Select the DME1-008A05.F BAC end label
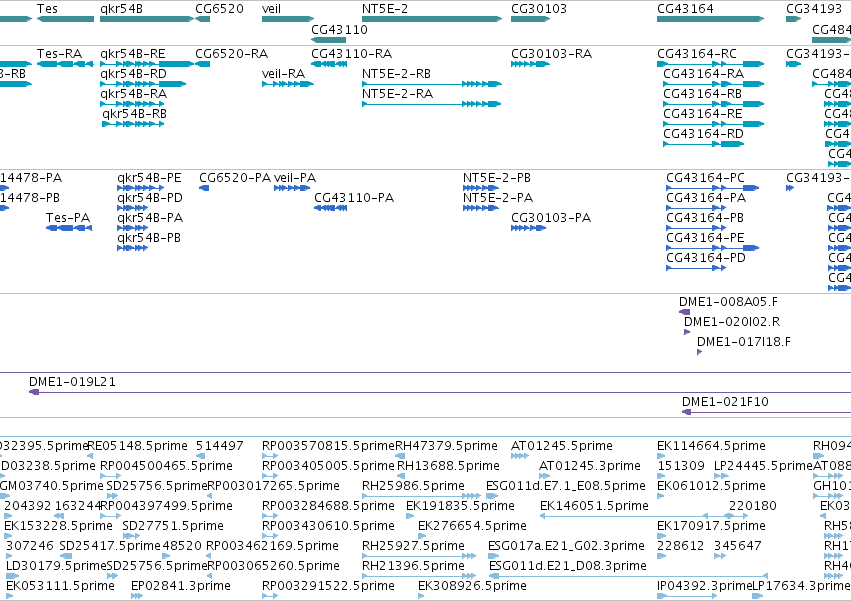The image size is (851, 601). (x=728, y=302)
